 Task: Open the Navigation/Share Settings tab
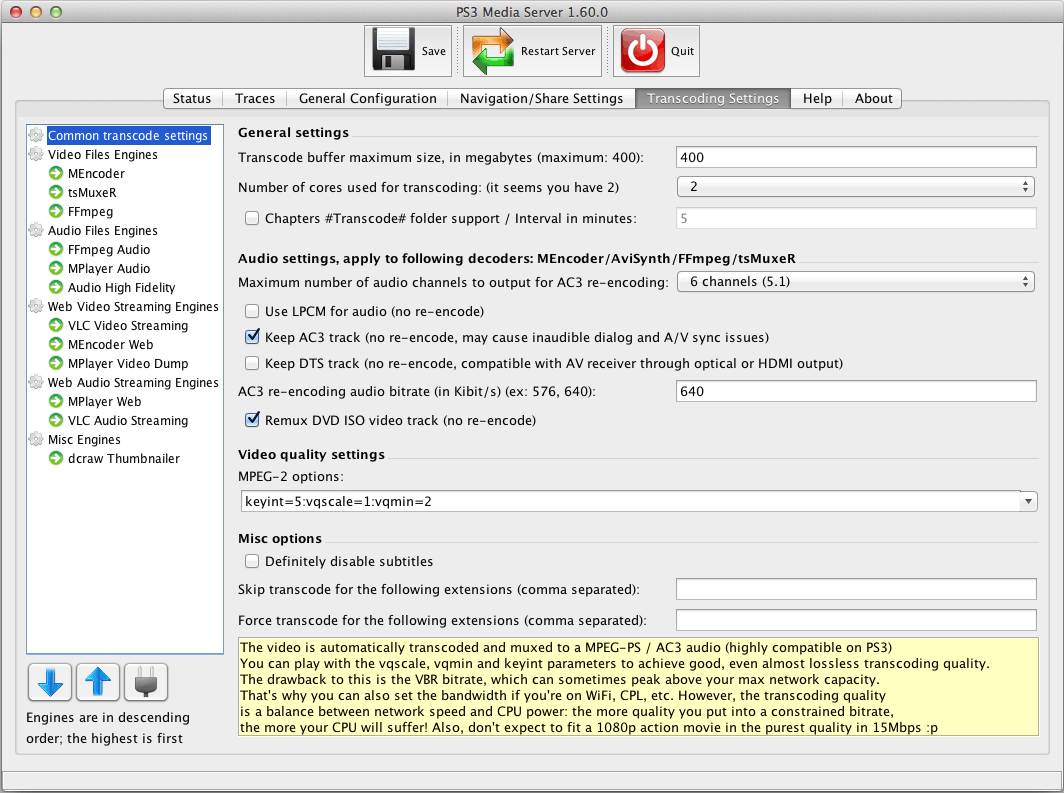click(541, 98)
